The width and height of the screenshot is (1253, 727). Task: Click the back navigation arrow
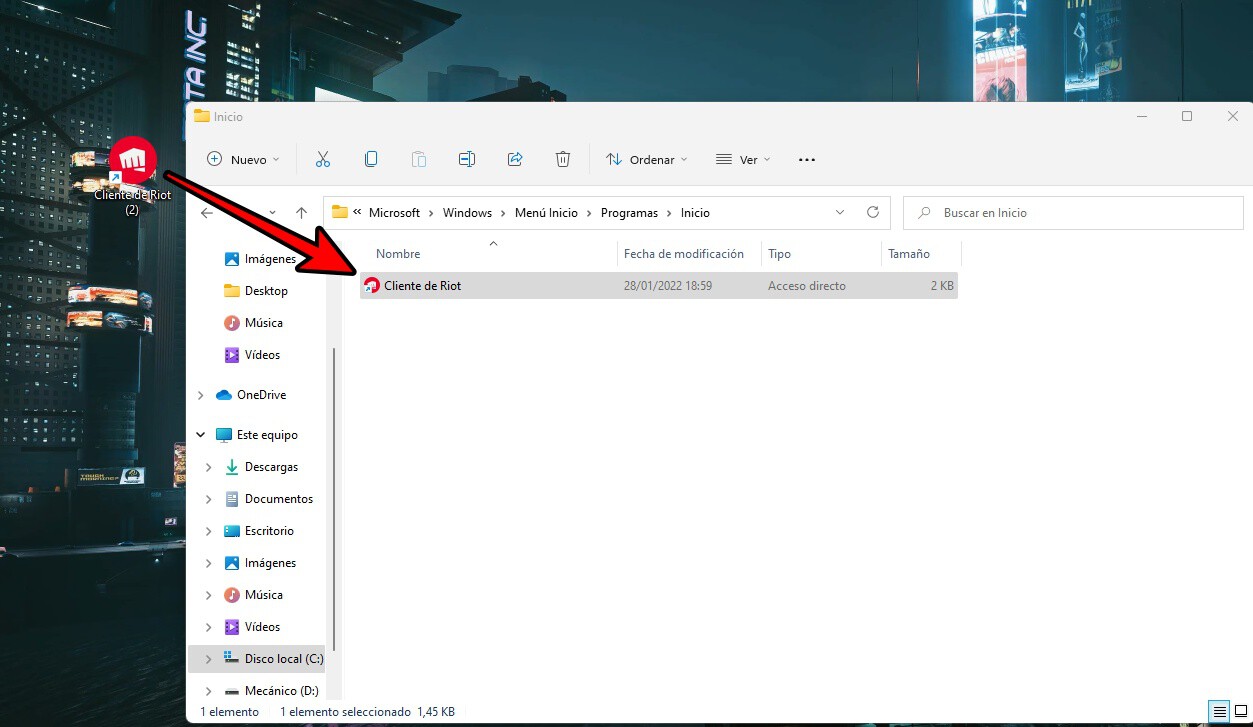pos(207,212)
